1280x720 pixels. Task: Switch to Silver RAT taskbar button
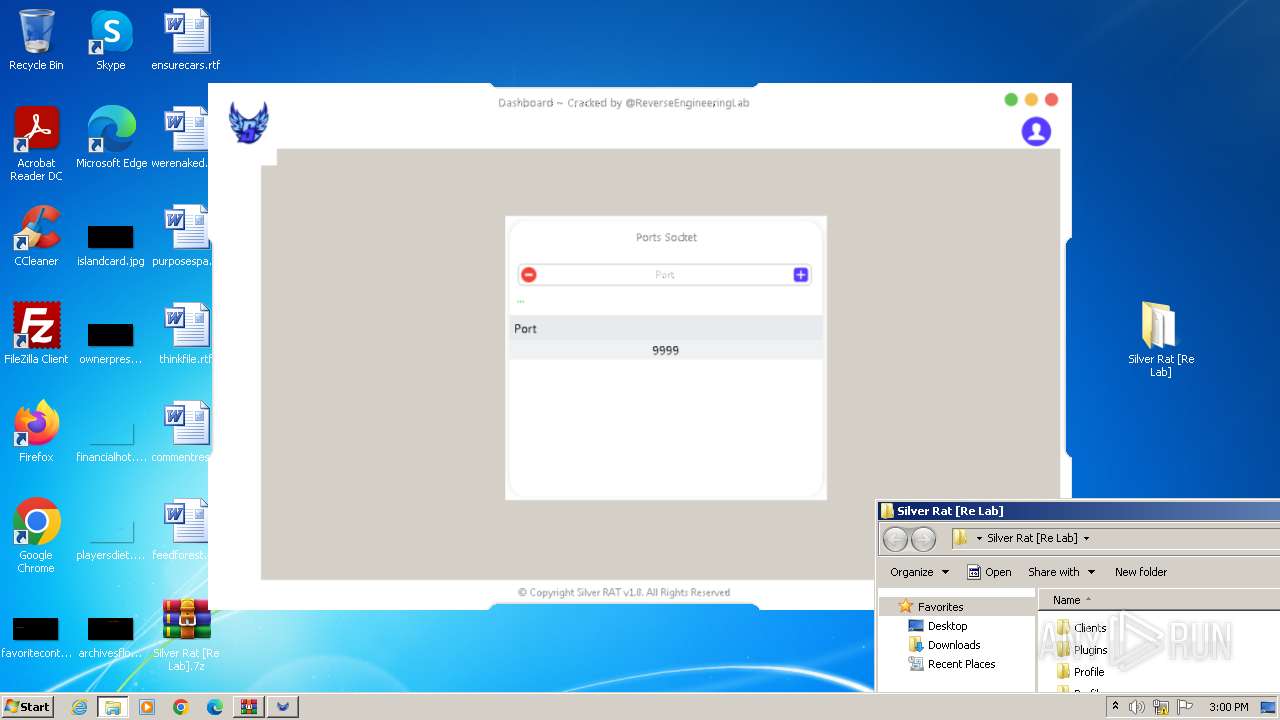coord(283,707)
